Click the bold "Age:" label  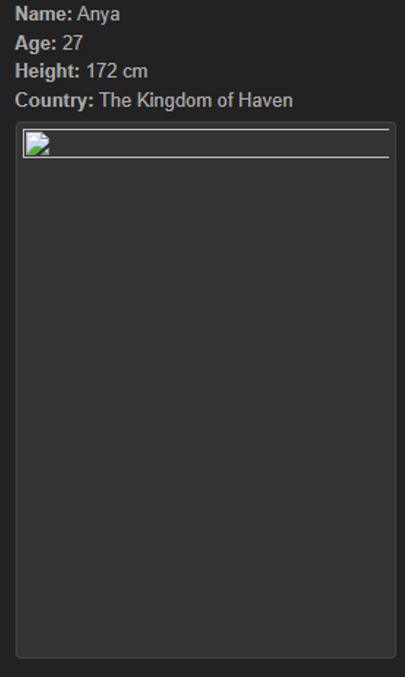[36, 43]
